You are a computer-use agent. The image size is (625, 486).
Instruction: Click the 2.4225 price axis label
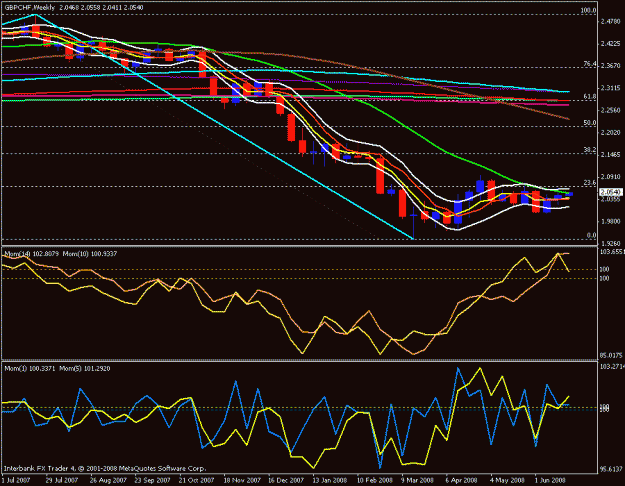pyautogui.click(x=611, y=44)
